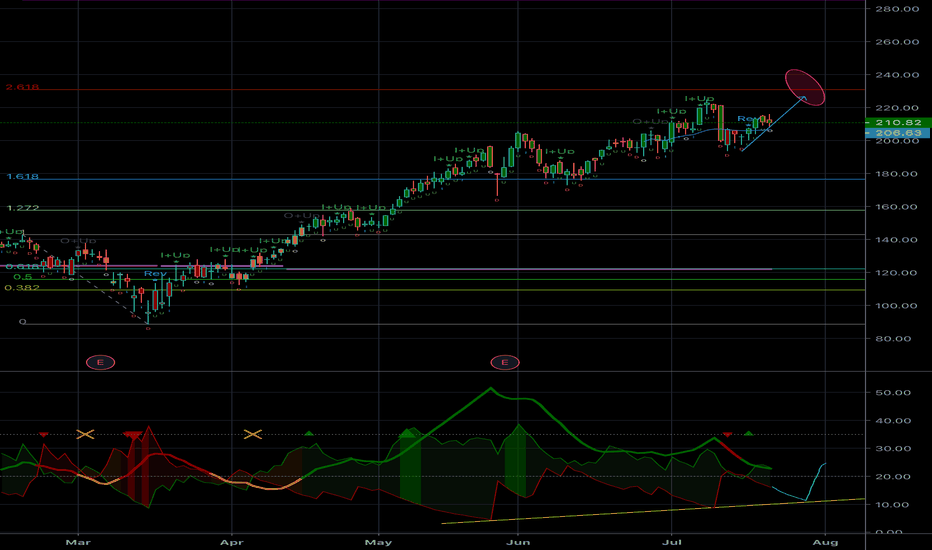The width and height of the screenshot is (932, 550).
Task: Select the 0.5 Fibonacci level label
Action: (23, 277)
